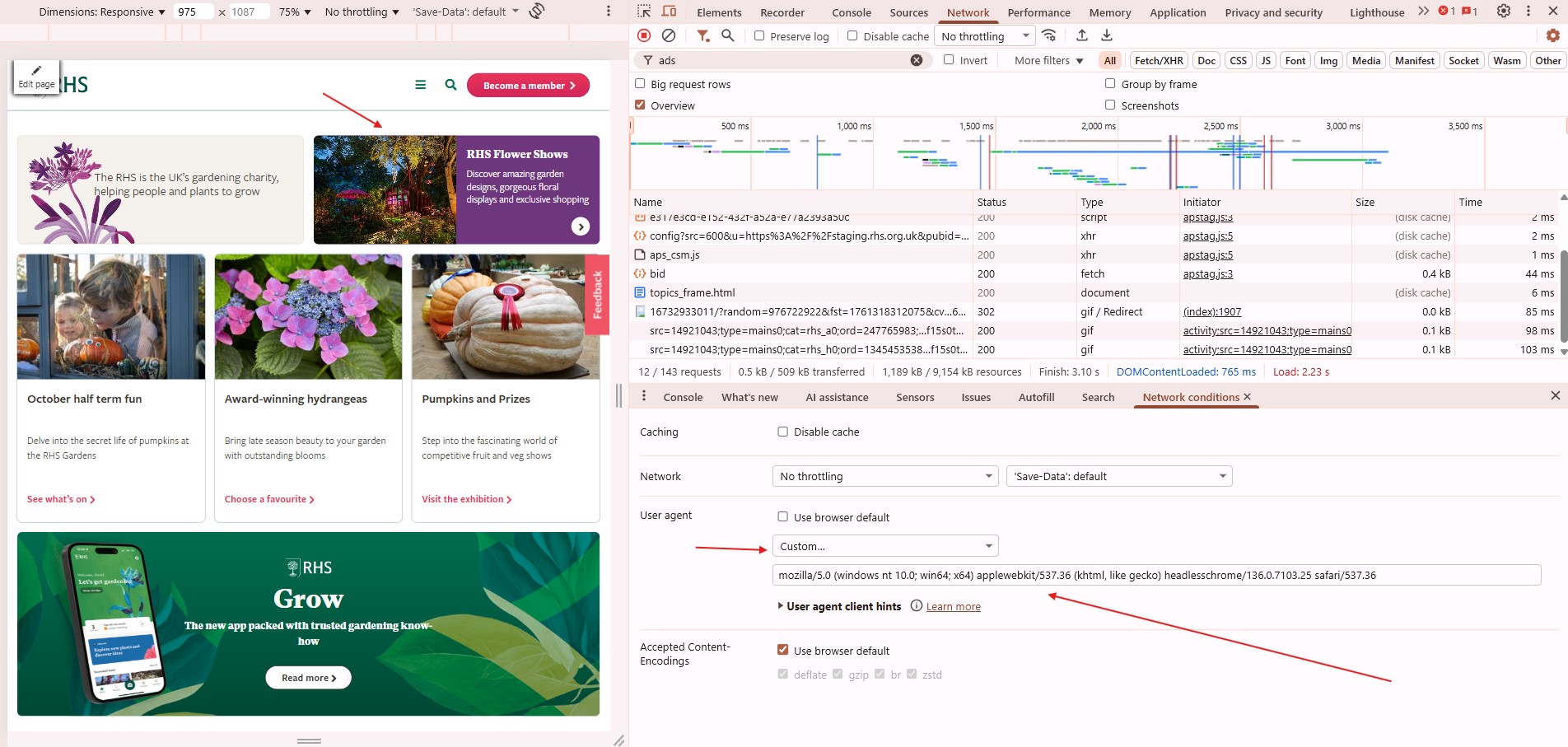Filter by Fetch/XHR type

coord(1159,60)
